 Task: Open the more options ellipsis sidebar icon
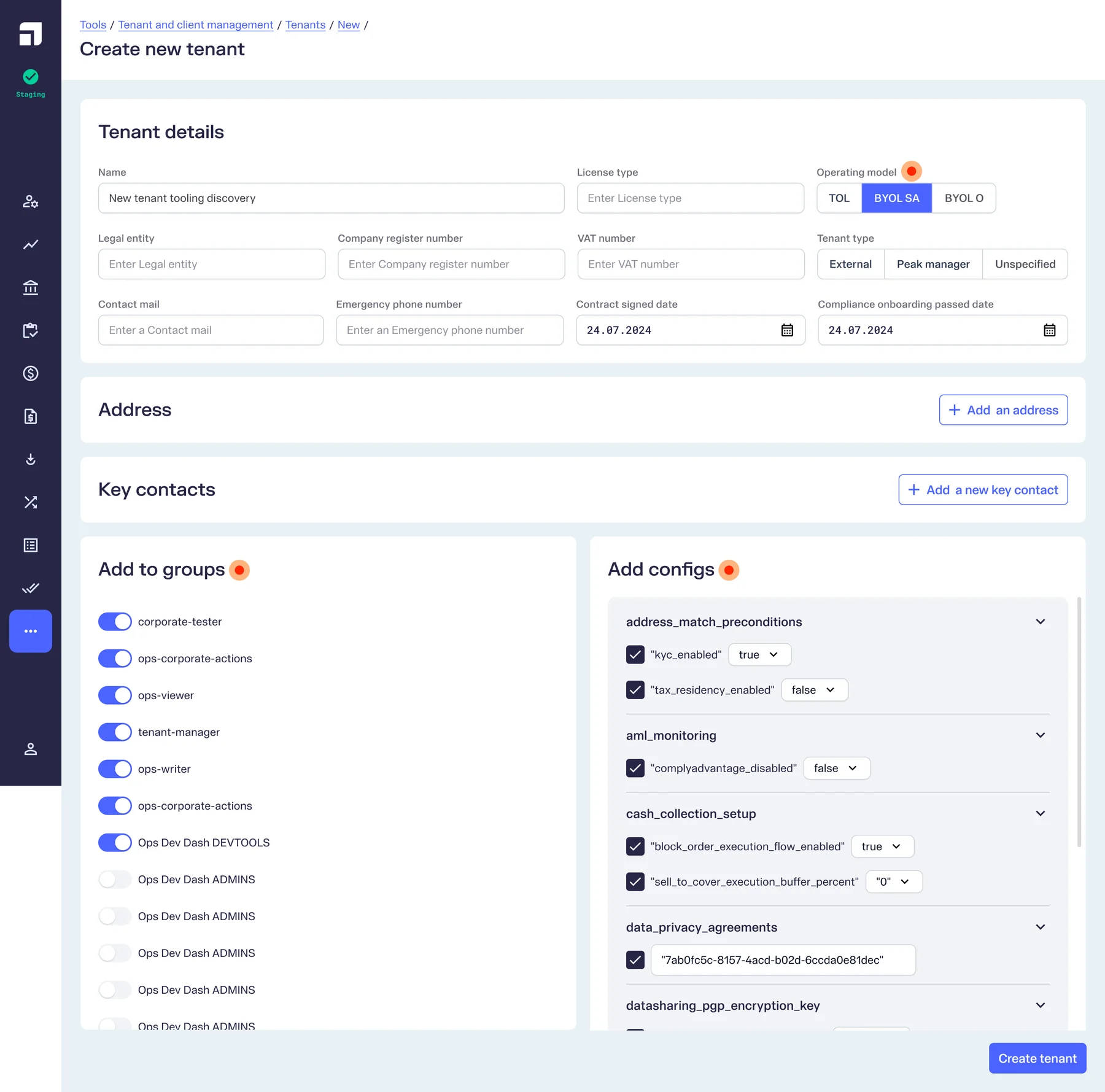click(30, 631)
